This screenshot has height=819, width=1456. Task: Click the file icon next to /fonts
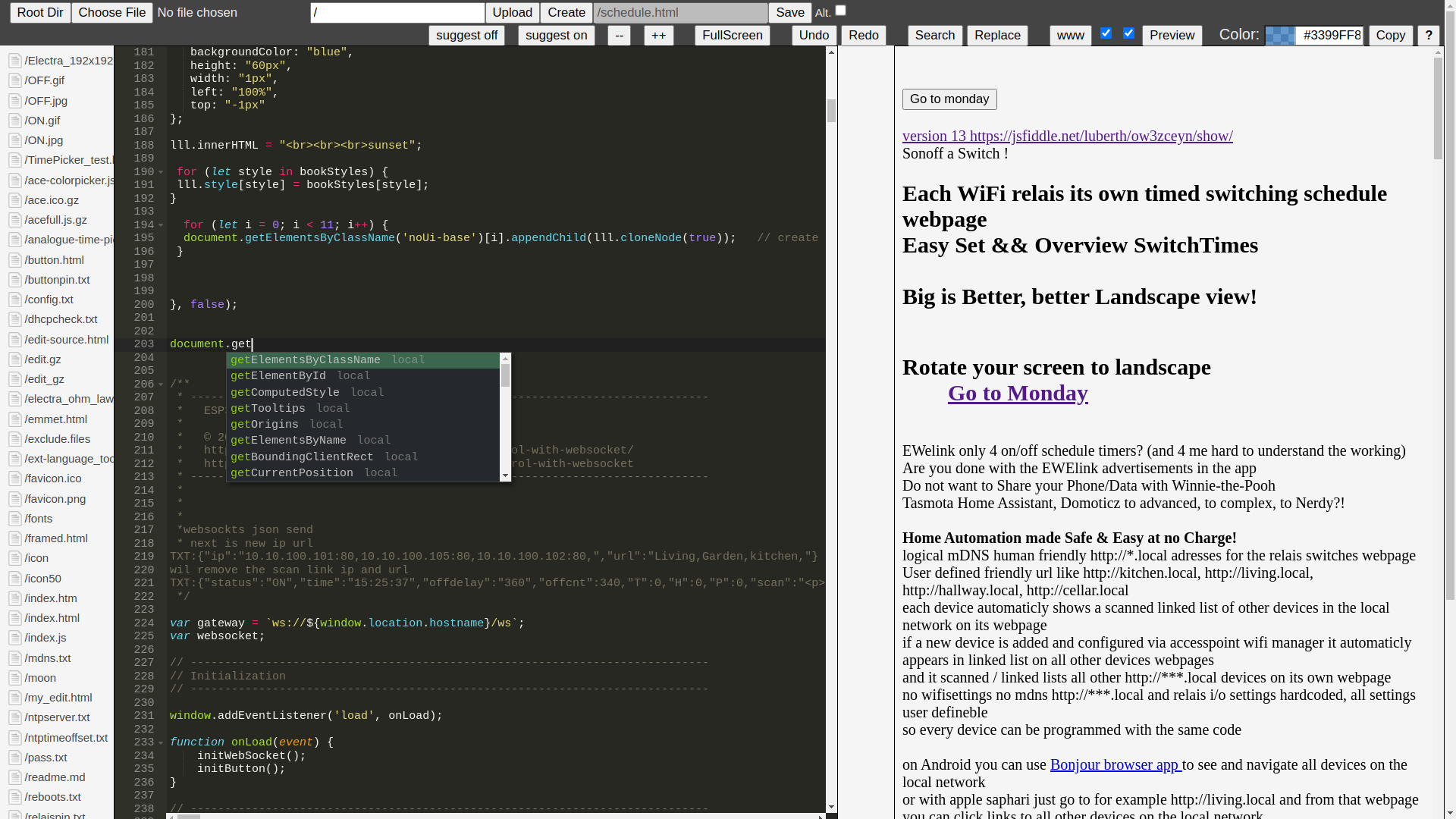click(14, 519)
